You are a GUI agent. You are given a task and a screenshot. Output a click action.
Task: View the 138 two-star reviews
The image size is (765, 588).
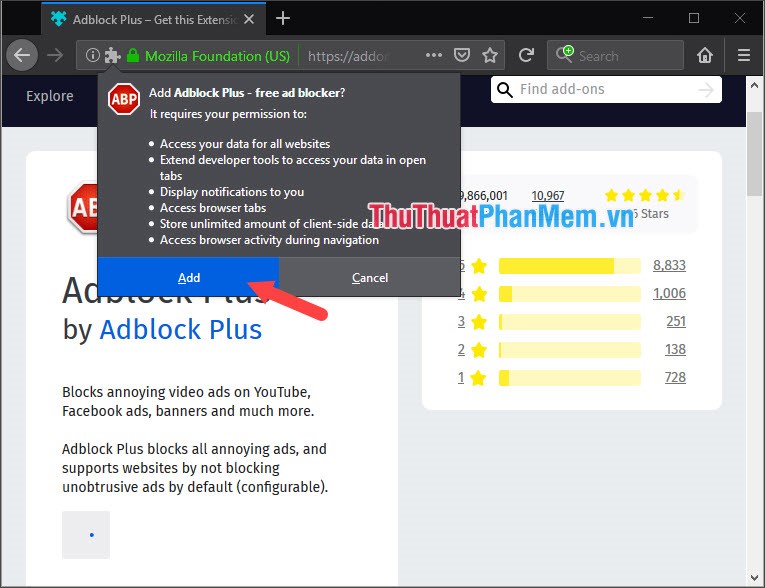tap(675, 349)
